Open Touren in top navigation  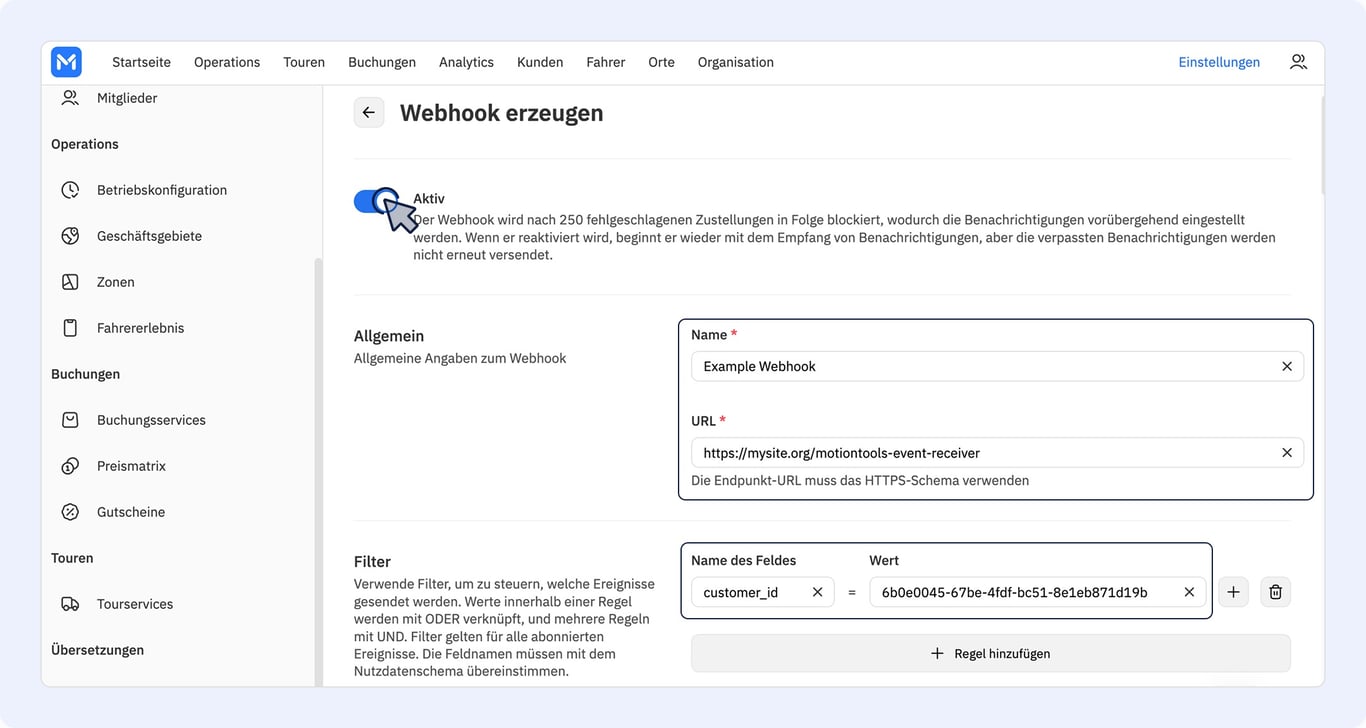(x=304, y=62)
